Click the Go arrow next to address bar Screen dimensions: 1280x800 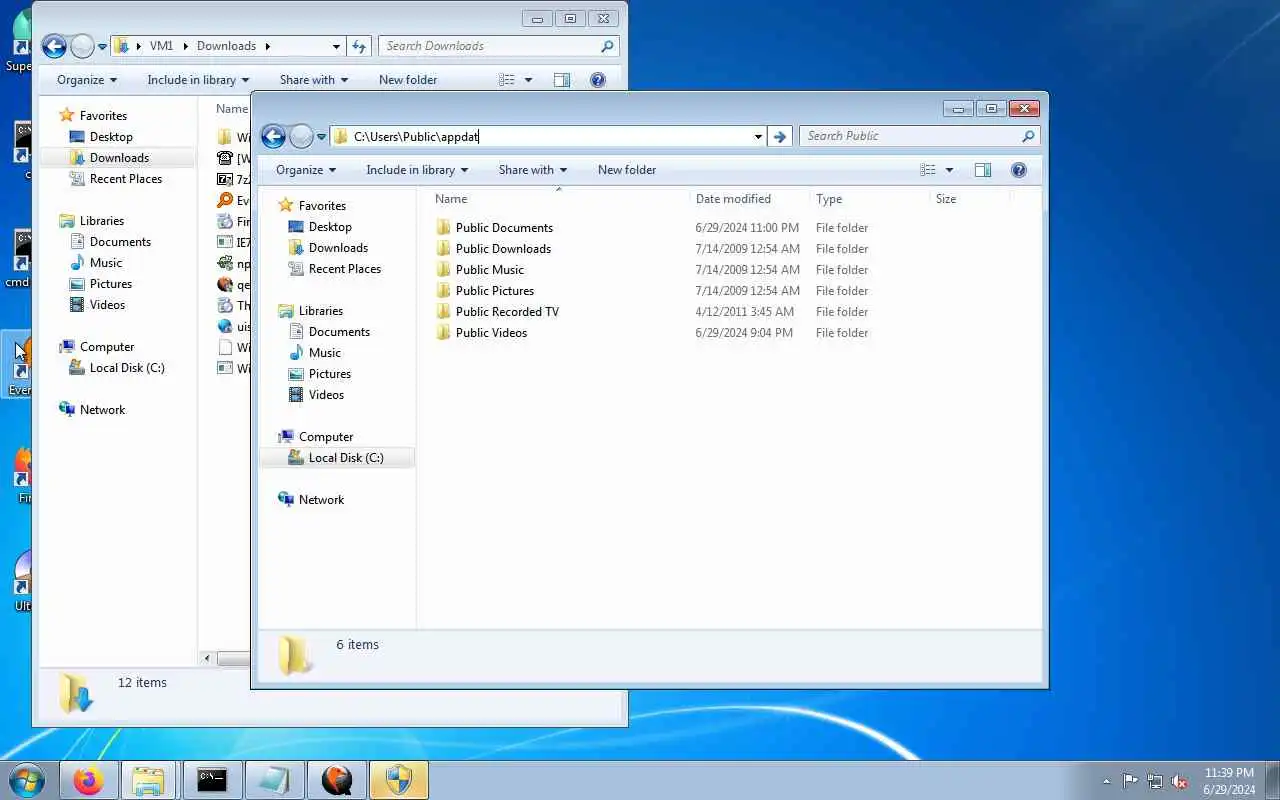(x=780, y=137)
